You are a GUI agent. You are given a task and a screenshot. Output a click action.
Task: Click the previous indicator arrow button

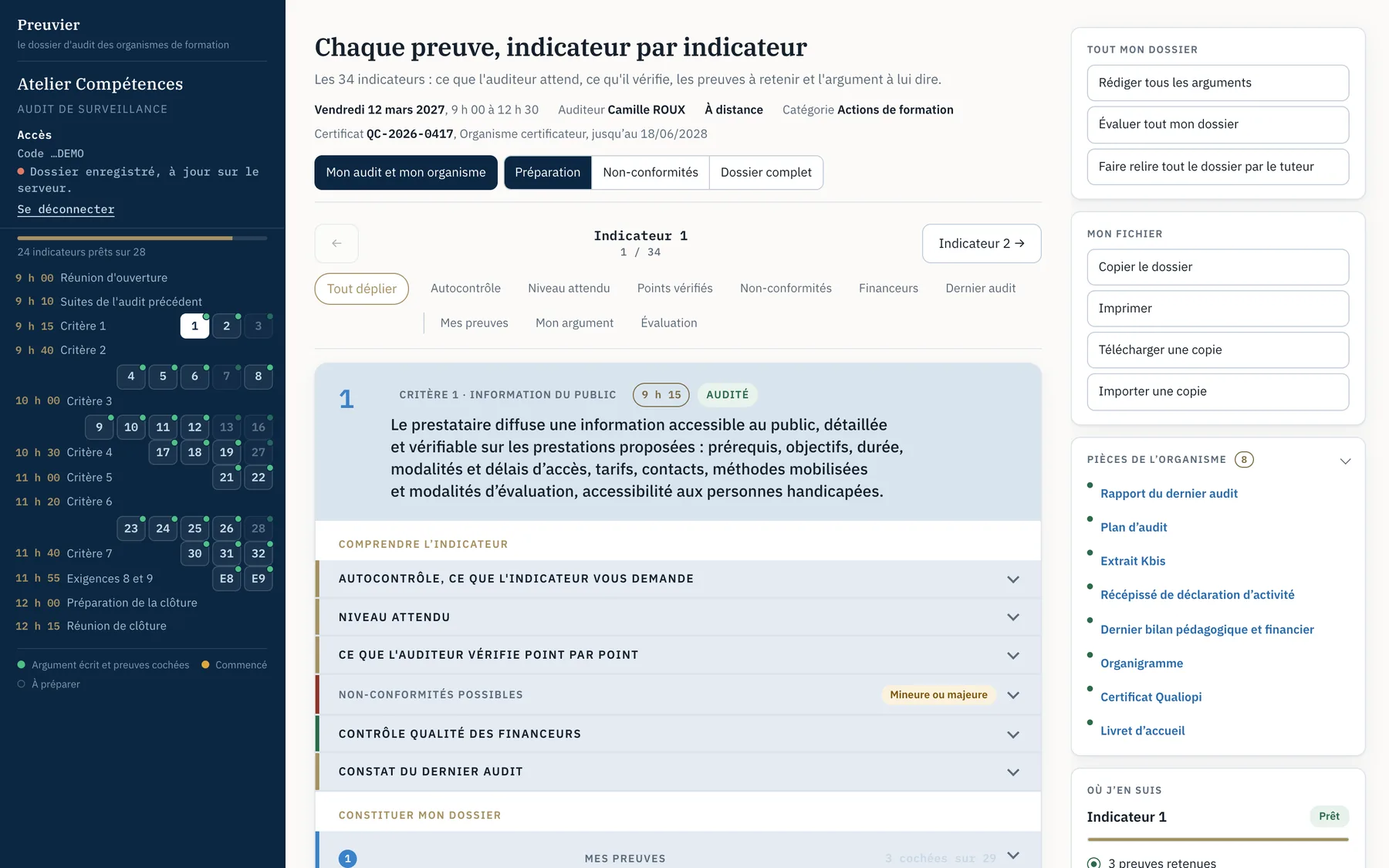click(336, 243)
